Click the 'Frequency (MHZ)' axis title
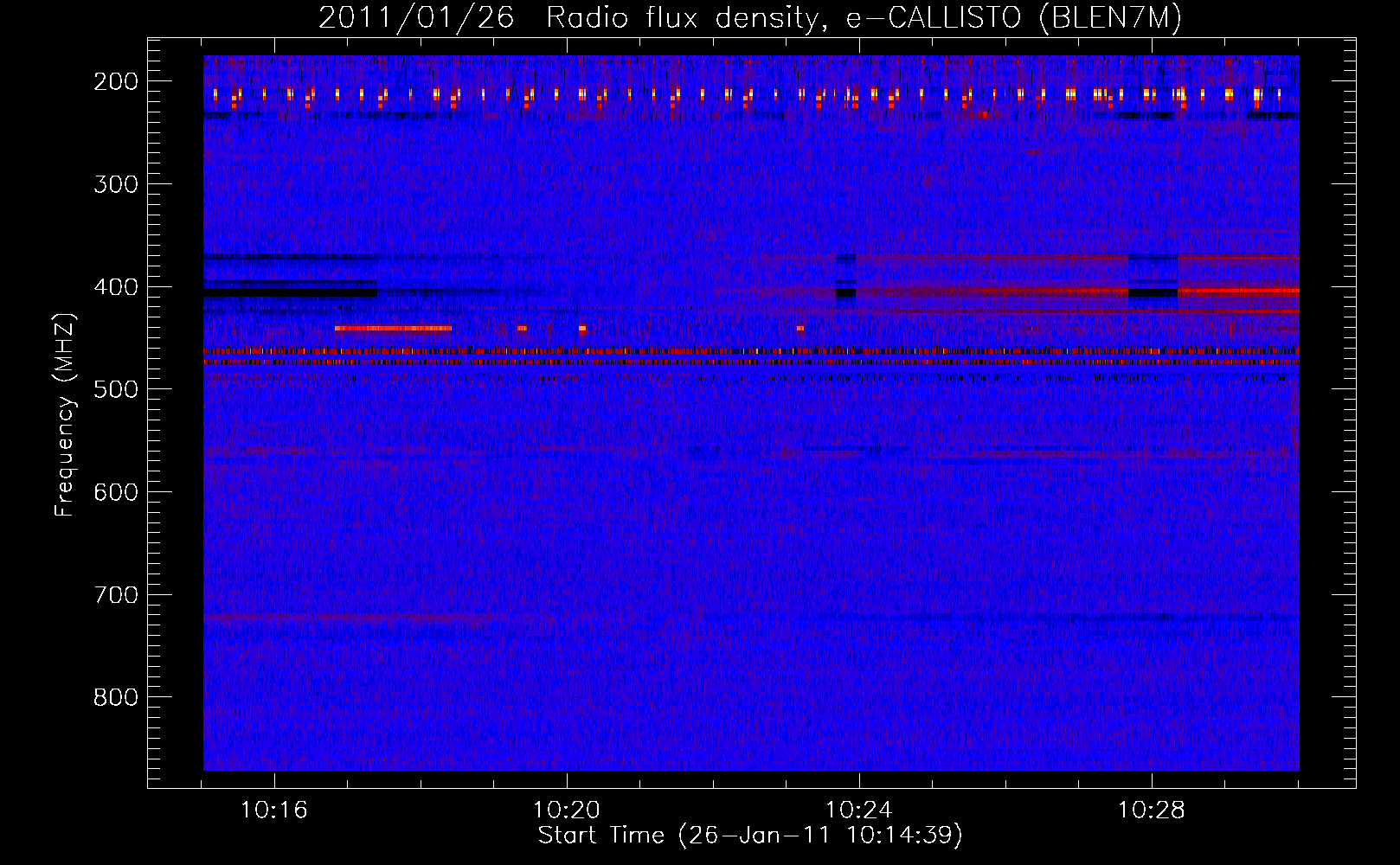The width and height of the screenshot is (1400, 865). click(65, 414)
